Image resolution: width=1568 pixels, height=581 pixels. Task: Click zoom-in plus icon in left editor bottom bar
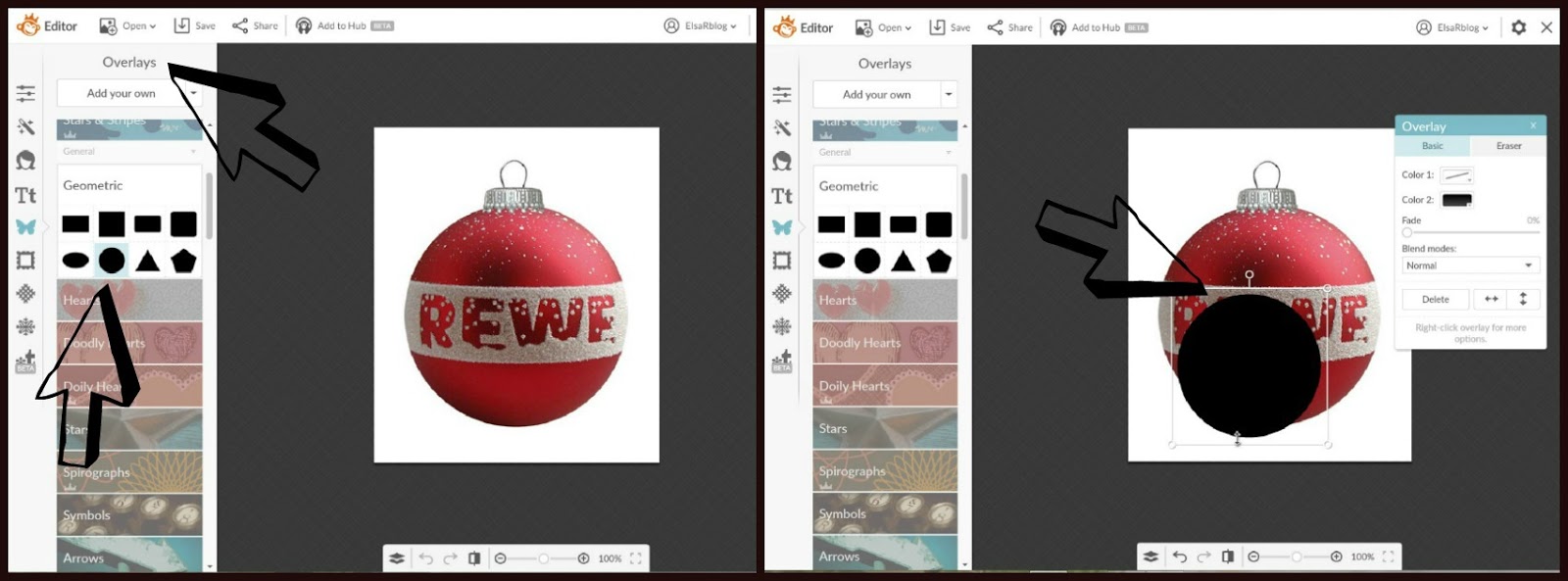583,558
